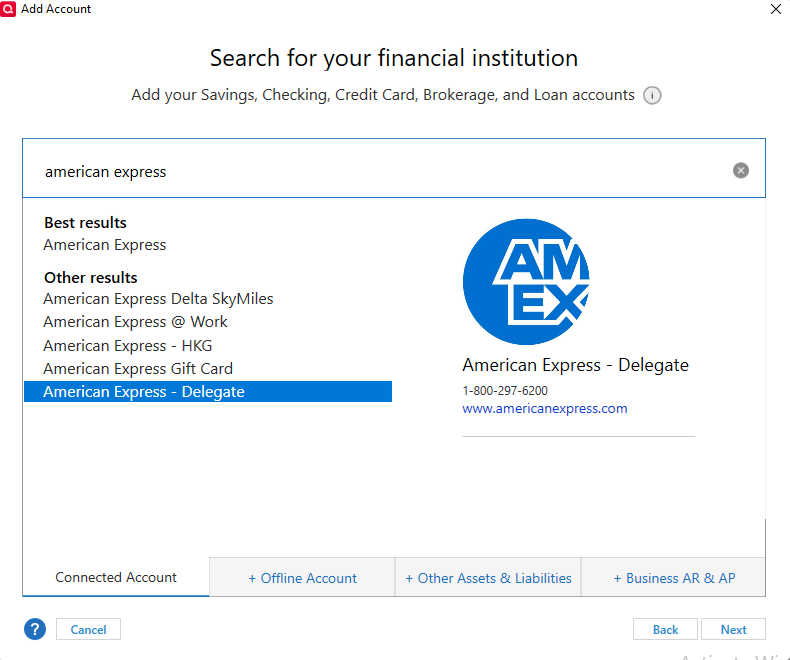Image resolution: width=790 pixels, height=660 pixels.
Task: Choose American Express @ Work result
Action: click(136, 322)
